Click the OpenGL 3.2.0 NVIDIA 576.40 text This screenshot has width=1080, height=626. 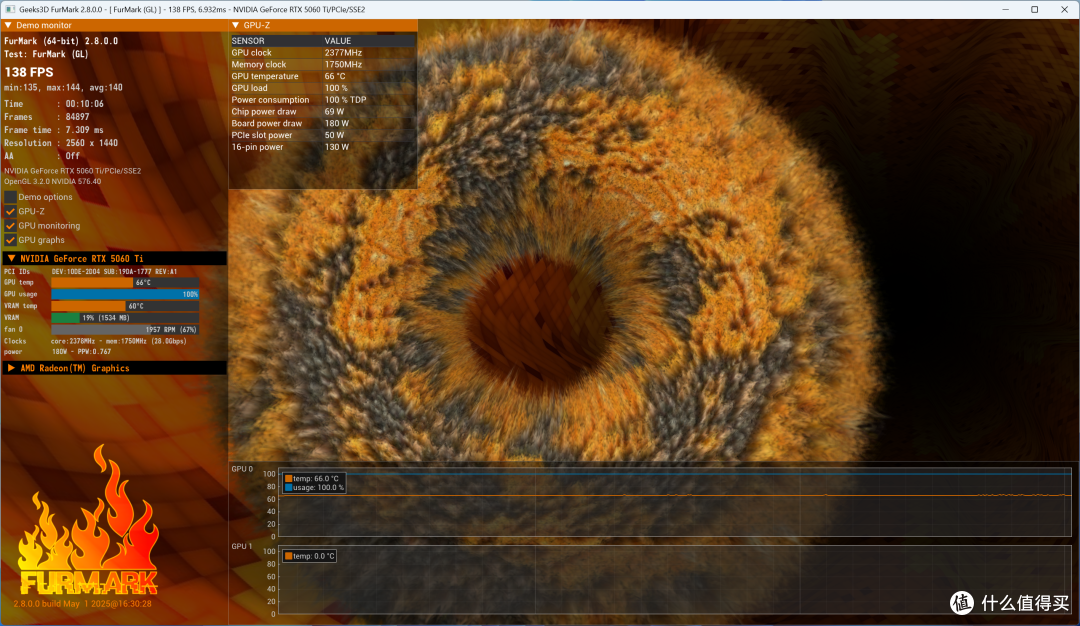coord(52,182)
